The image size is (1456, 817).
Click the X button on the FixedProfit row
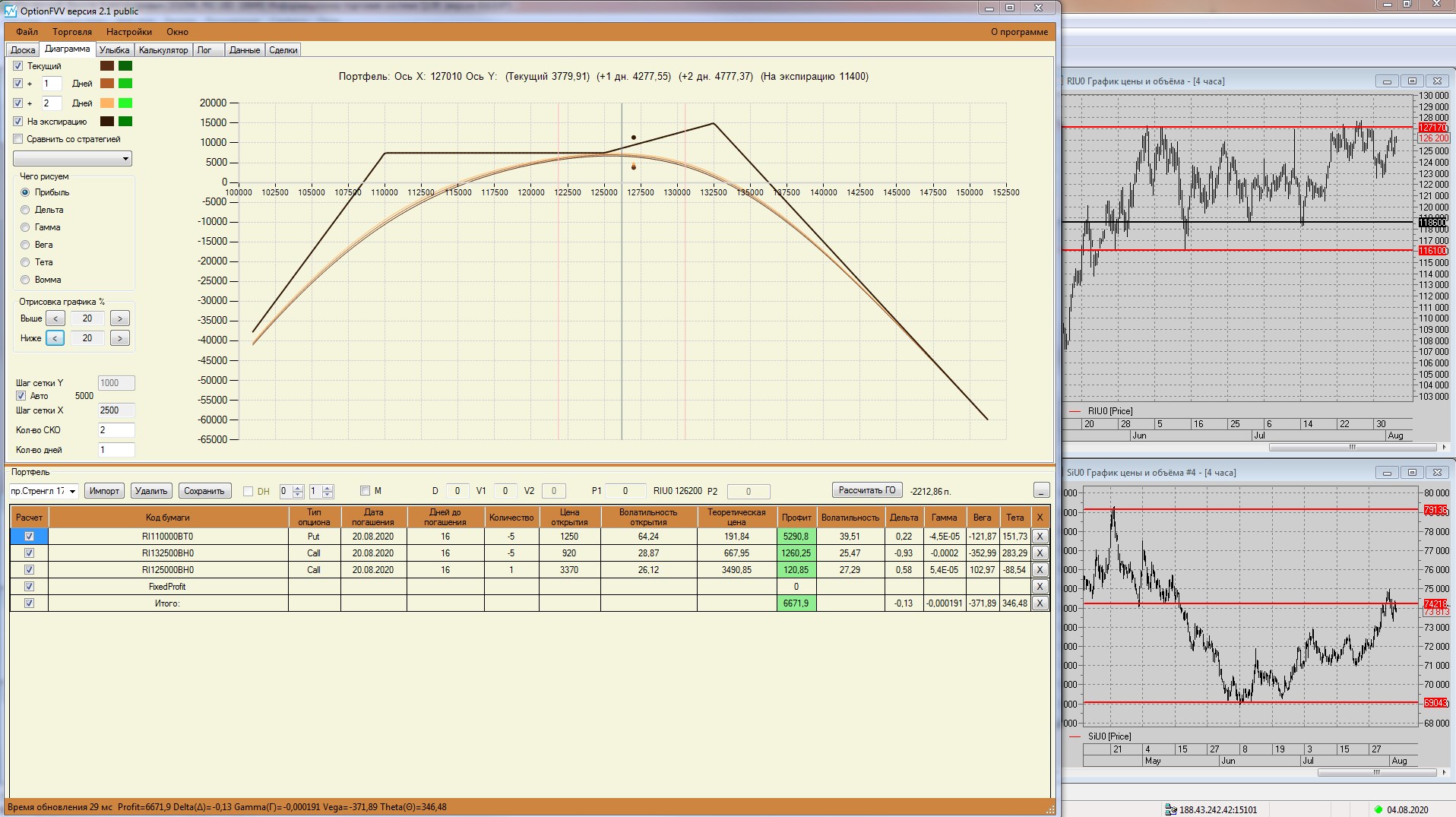(1040, 587)
